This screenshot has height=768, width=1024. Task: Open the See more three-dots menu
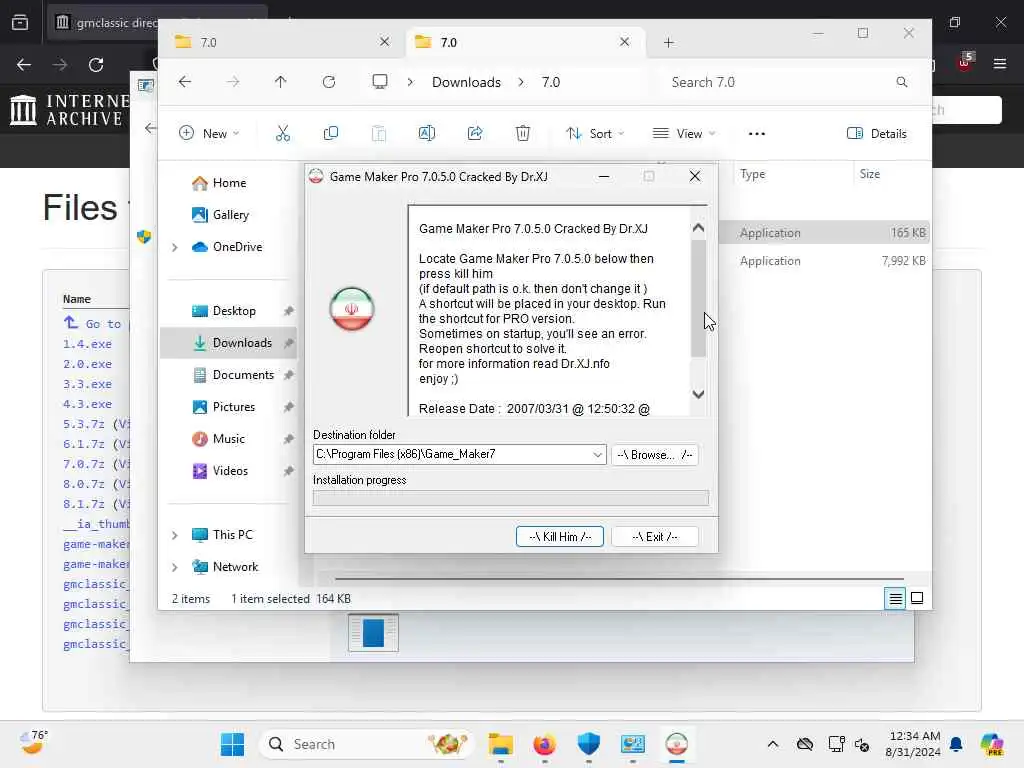pos(756,134)
